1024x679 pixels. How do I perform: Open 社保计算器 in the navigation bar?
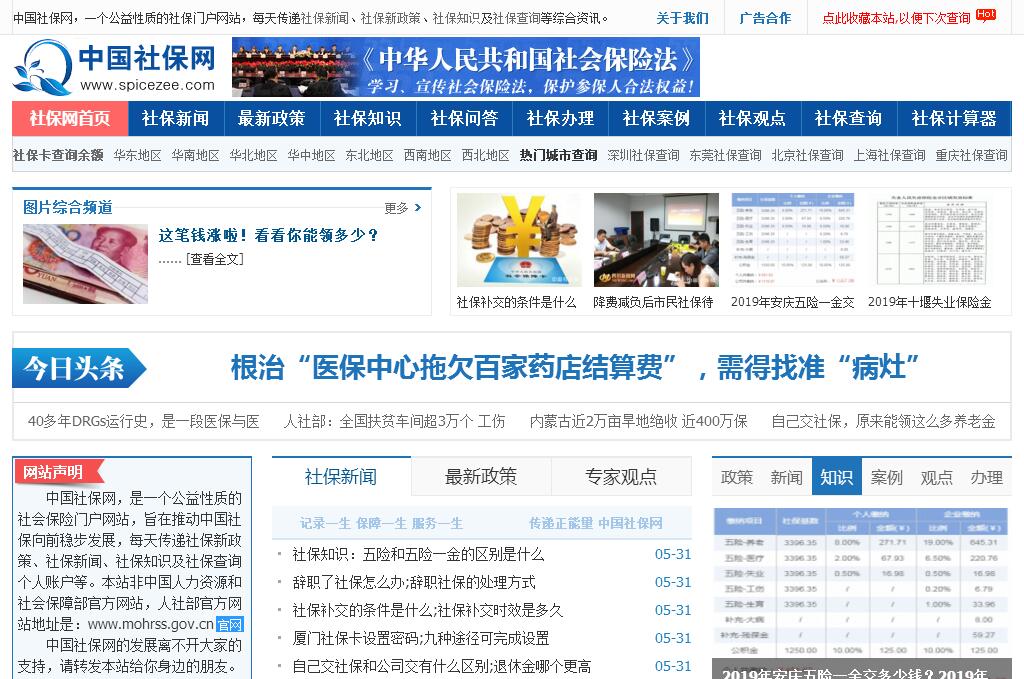[x=953, y=118]
